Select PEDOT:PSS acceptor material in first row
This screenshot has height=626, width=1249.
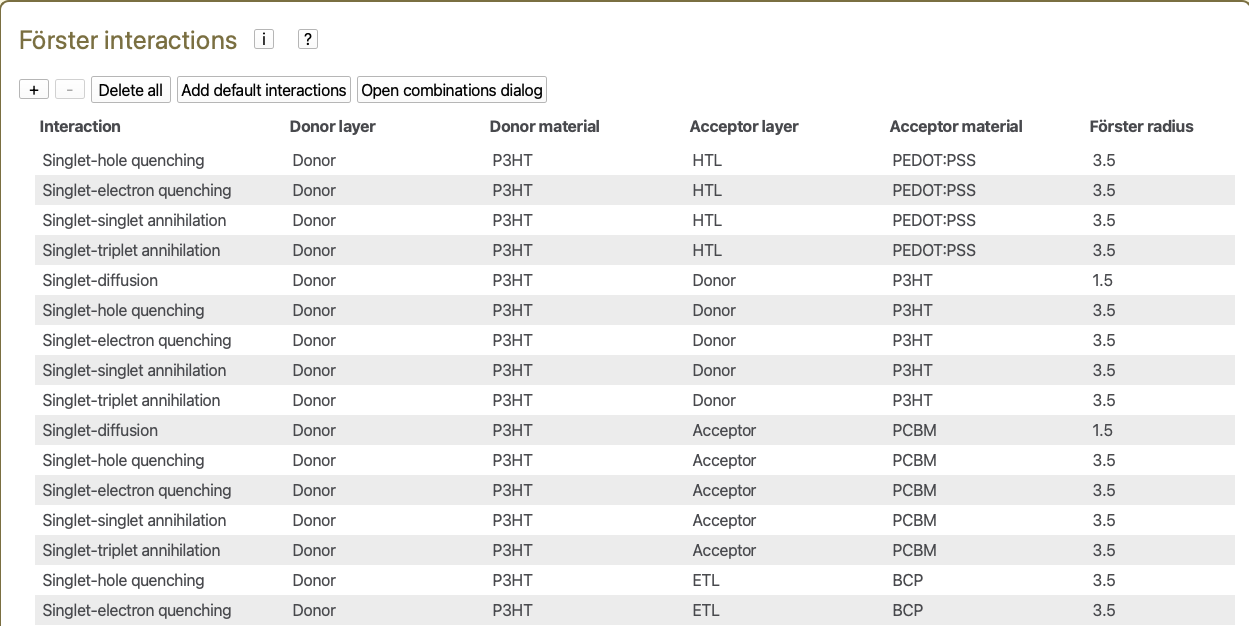tap(933, 160)
